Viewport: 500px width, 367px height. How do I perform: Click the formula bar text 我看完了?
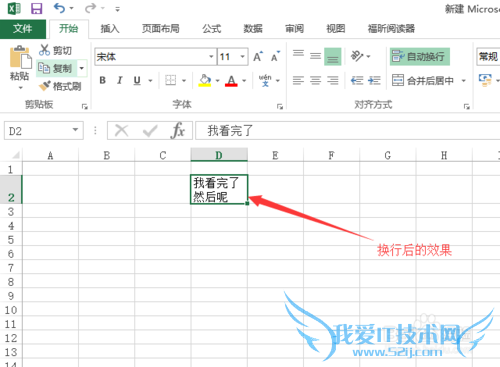230,130
